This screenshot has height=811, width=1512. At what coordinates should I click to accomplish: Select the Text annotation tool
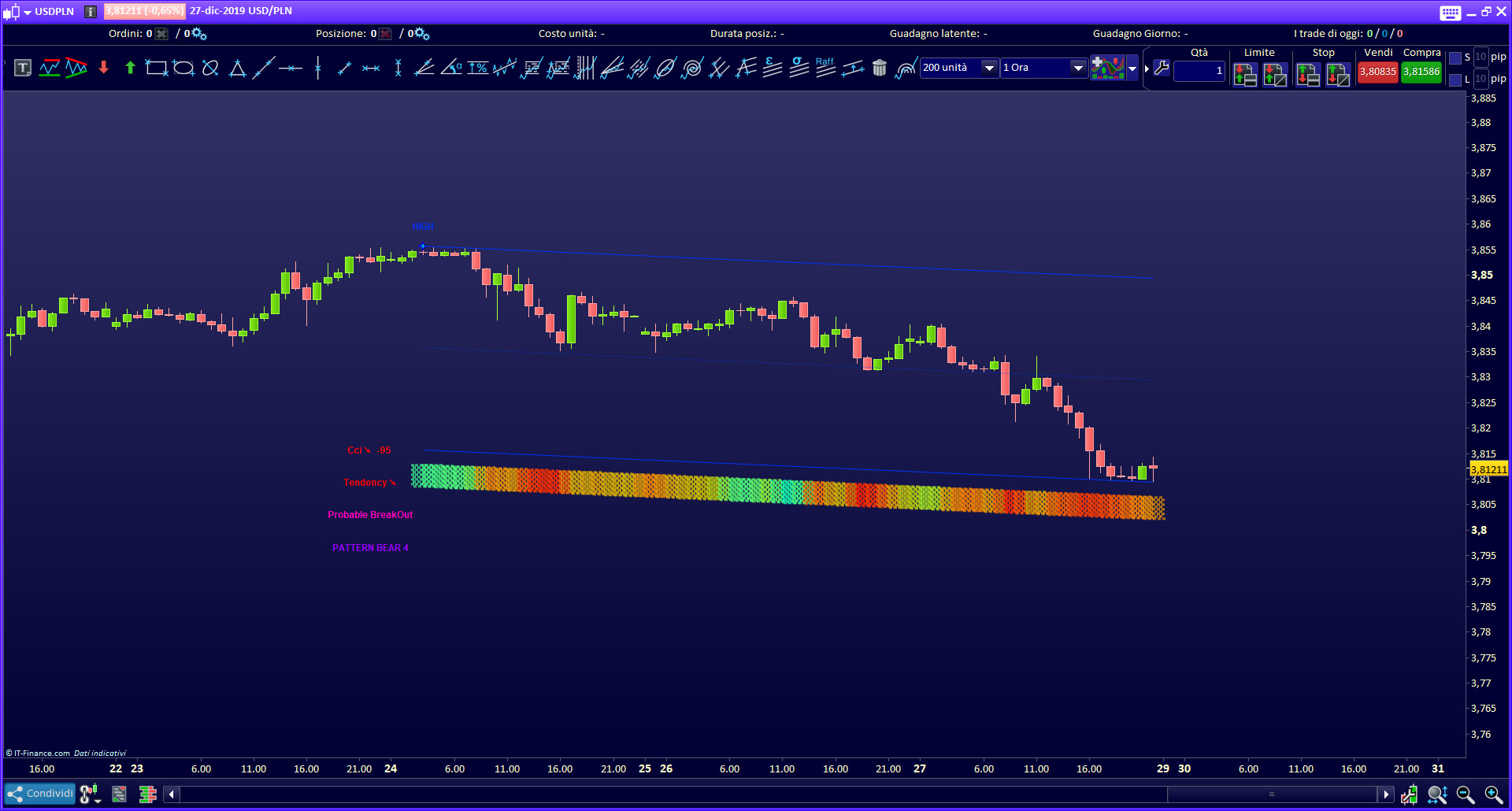[x=23, y=69]
